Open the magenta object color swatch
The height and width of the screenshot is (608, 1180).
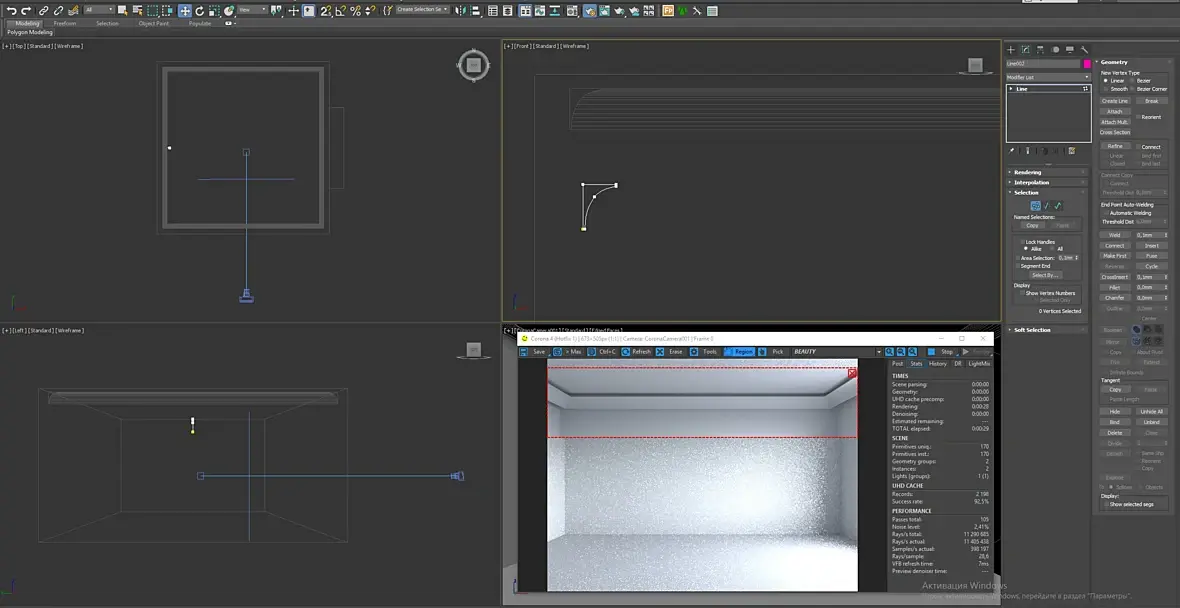coord(1087,64)
